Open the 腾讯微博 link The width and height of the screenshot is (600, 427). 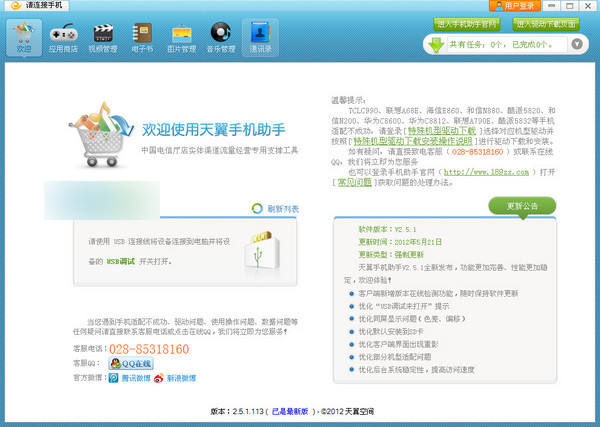136,378
